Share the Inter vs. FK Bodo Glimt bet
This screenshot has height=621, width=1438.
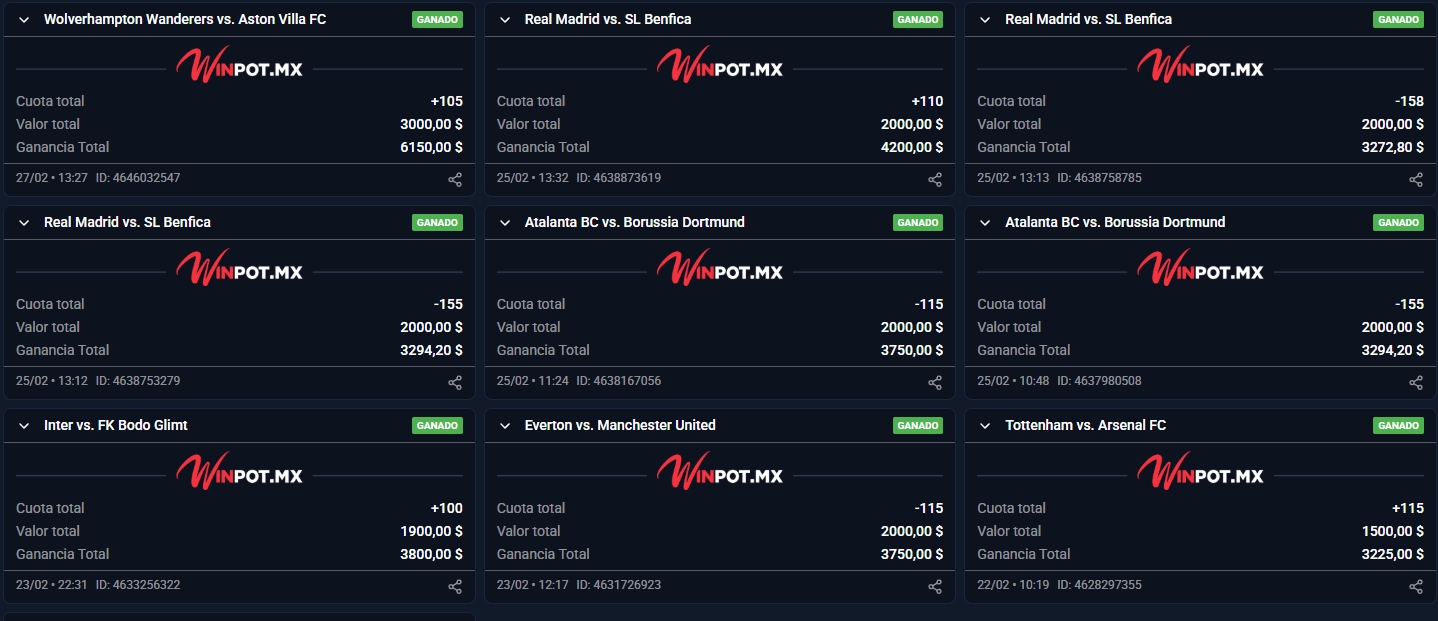click(455, 587)
